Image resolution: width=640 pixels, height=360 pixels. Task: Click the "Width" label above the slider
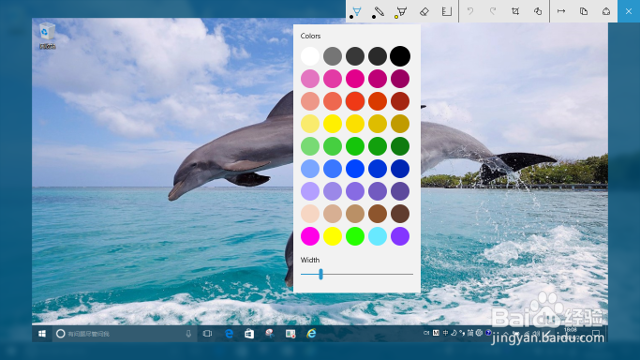[310, 260]
